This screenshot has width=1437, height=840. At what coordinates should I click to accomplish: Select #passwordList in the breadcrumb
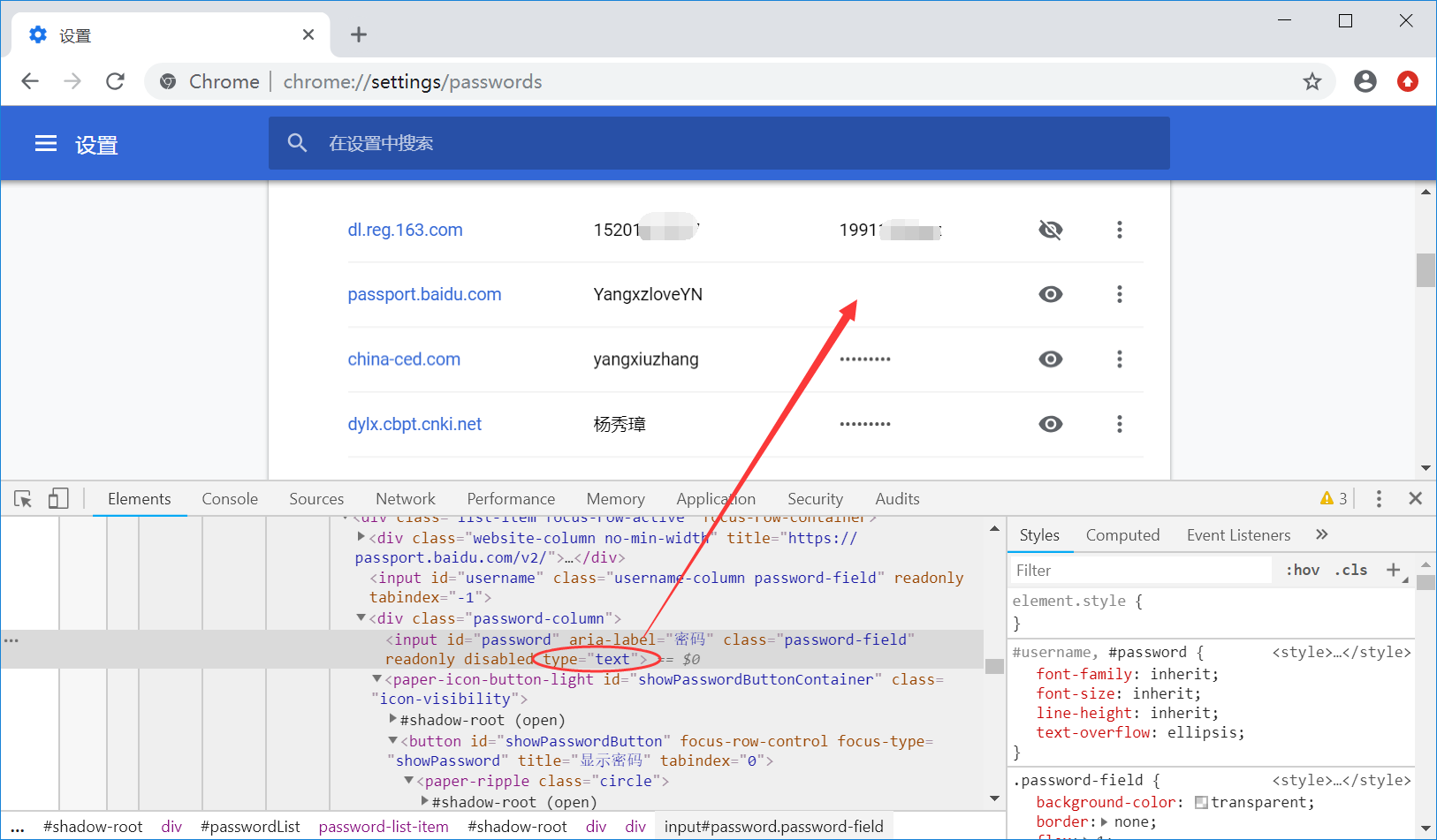tap(250, 827)
